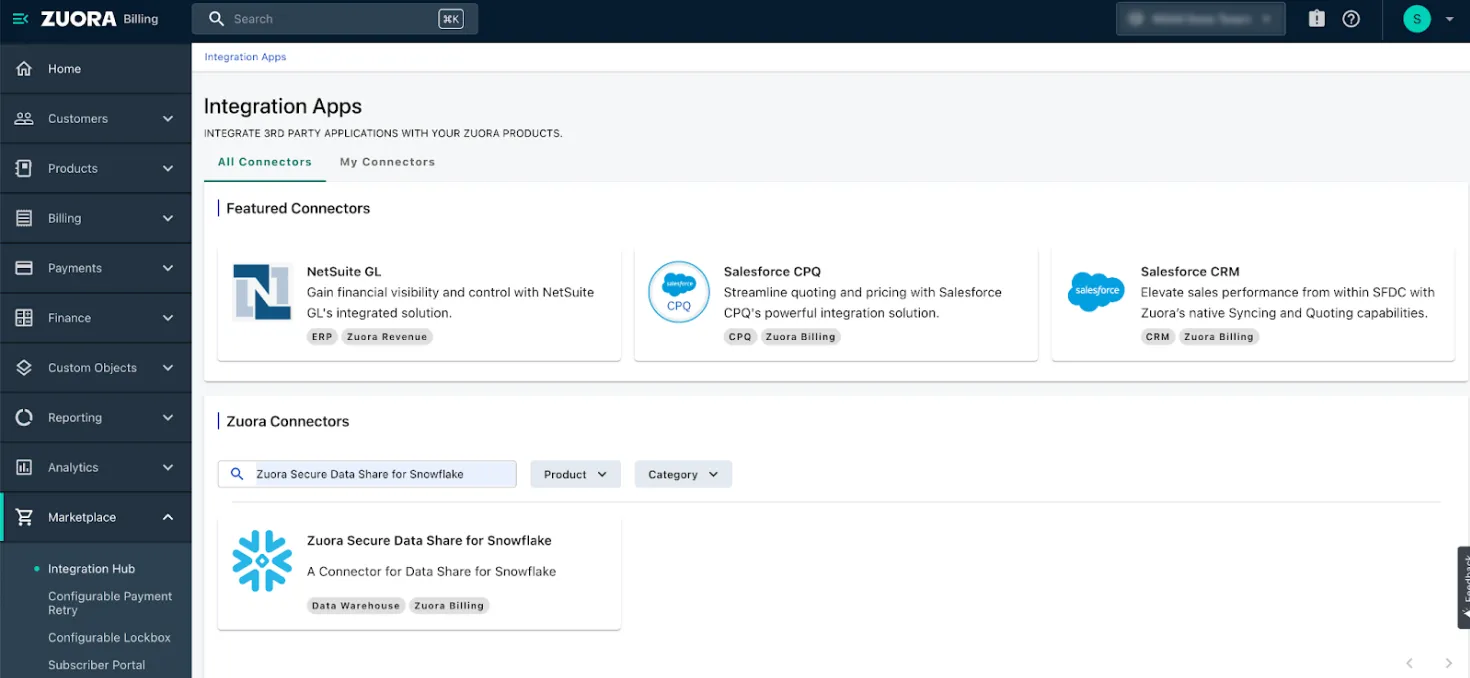Click the Zuora Connectors search input

(x=367, y=474)
